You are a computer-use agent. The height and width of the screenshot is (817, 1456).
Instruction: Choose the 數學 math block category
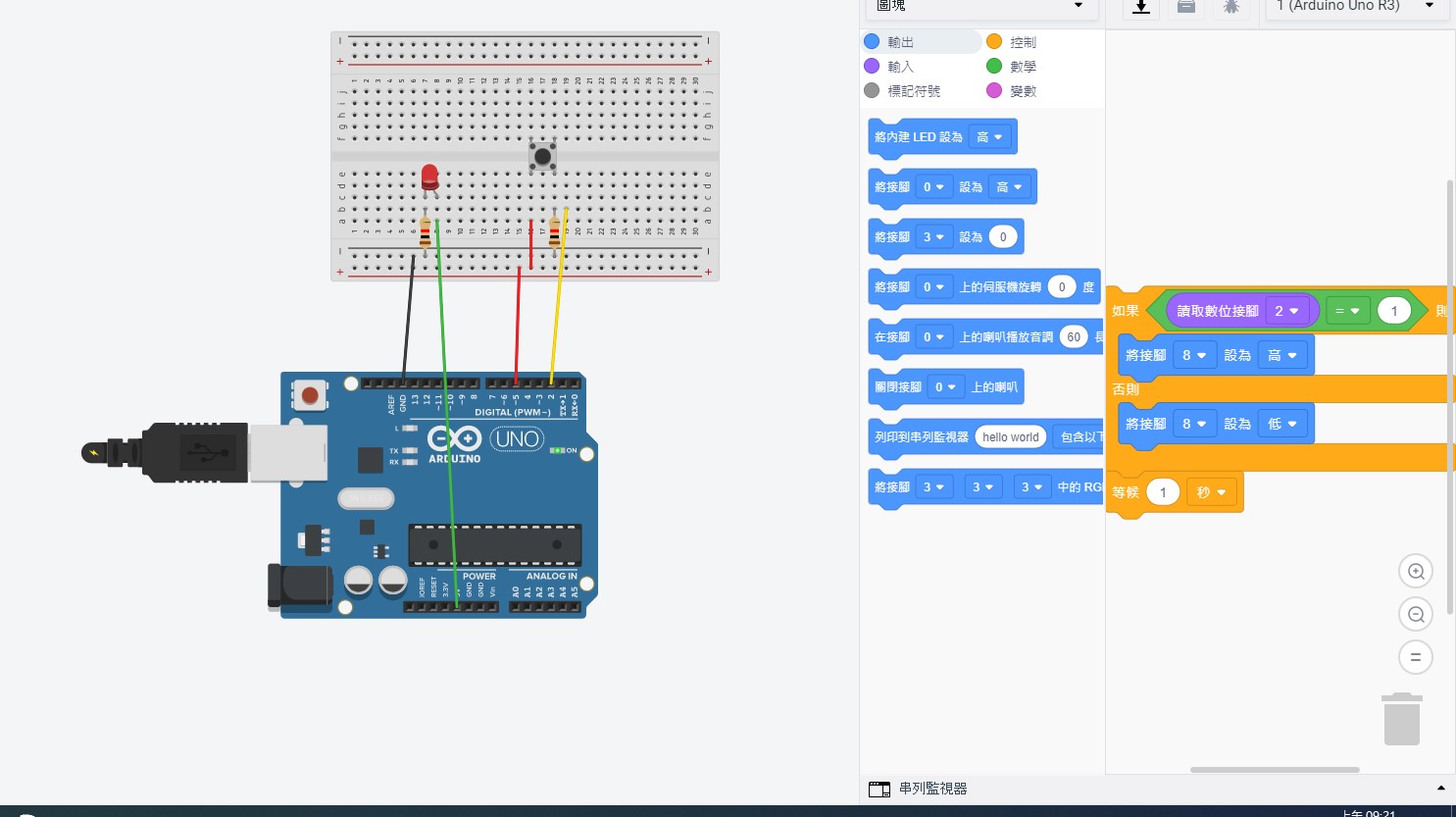[x=1022, y=67]
